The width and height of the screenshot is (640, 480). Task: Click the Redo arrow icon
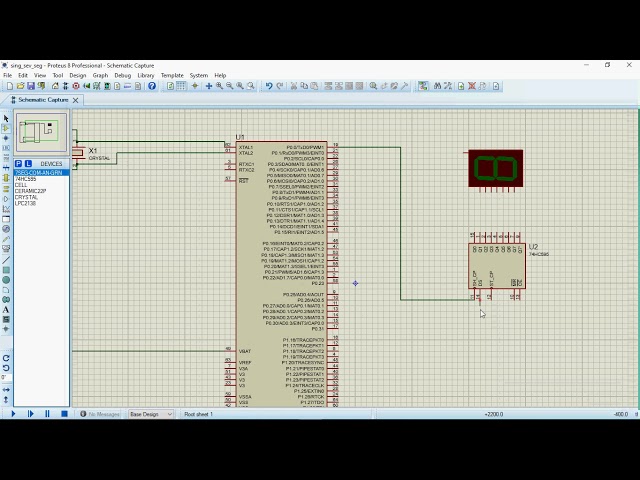280,86
